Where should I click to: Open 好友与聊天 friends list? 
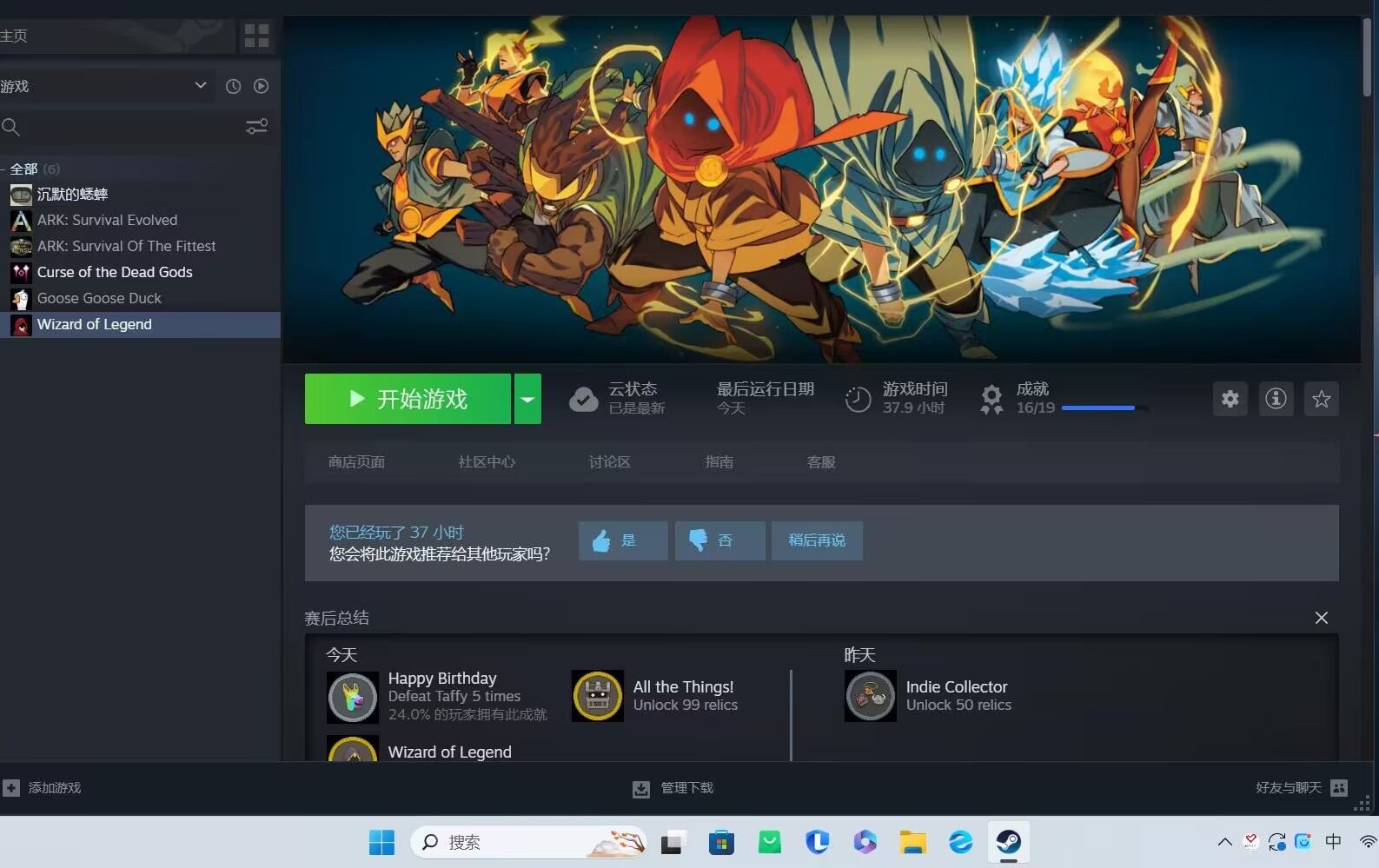pos(1301,788)
